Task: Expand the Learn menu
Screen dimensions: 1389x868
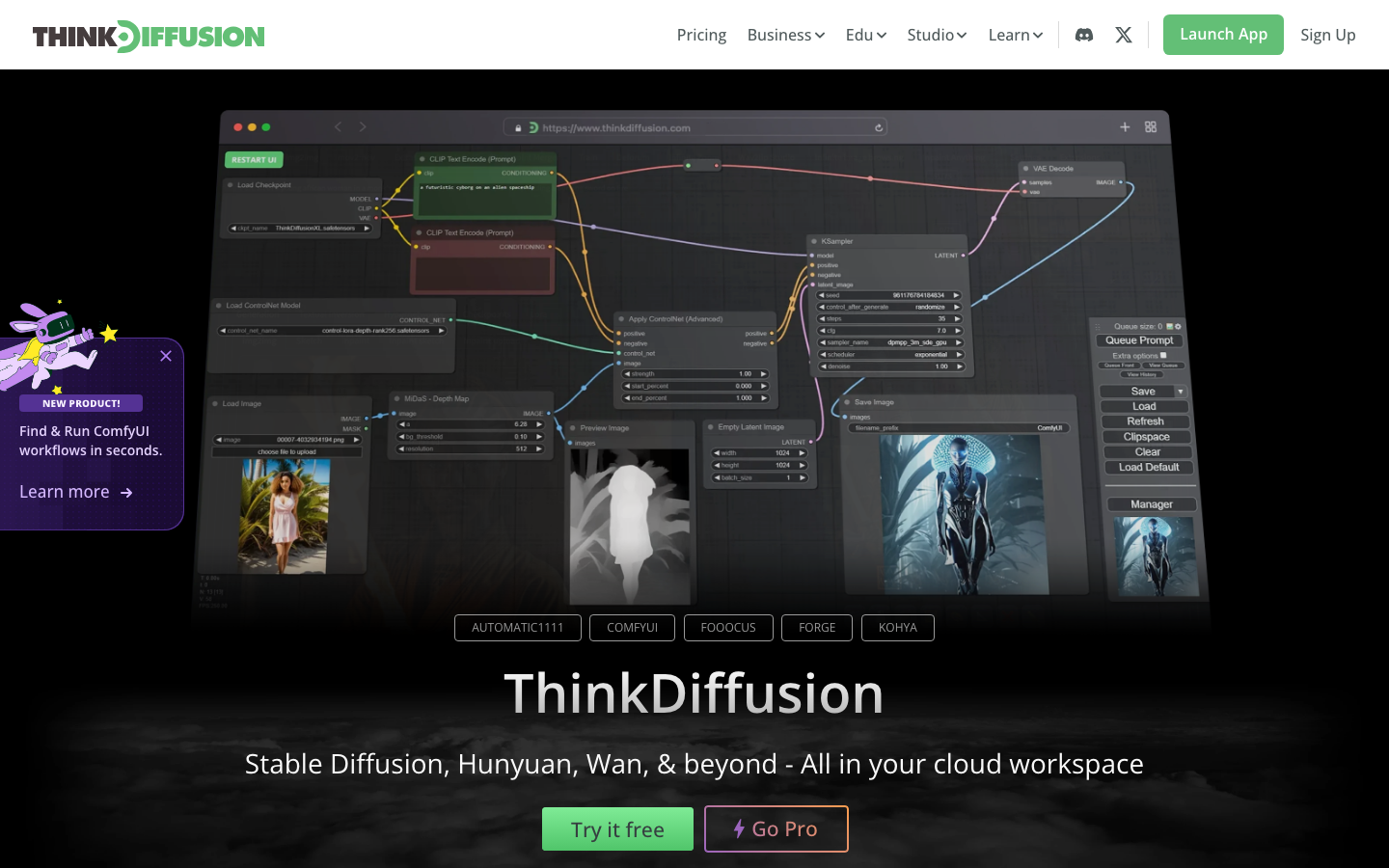Action: (1016, 35)
